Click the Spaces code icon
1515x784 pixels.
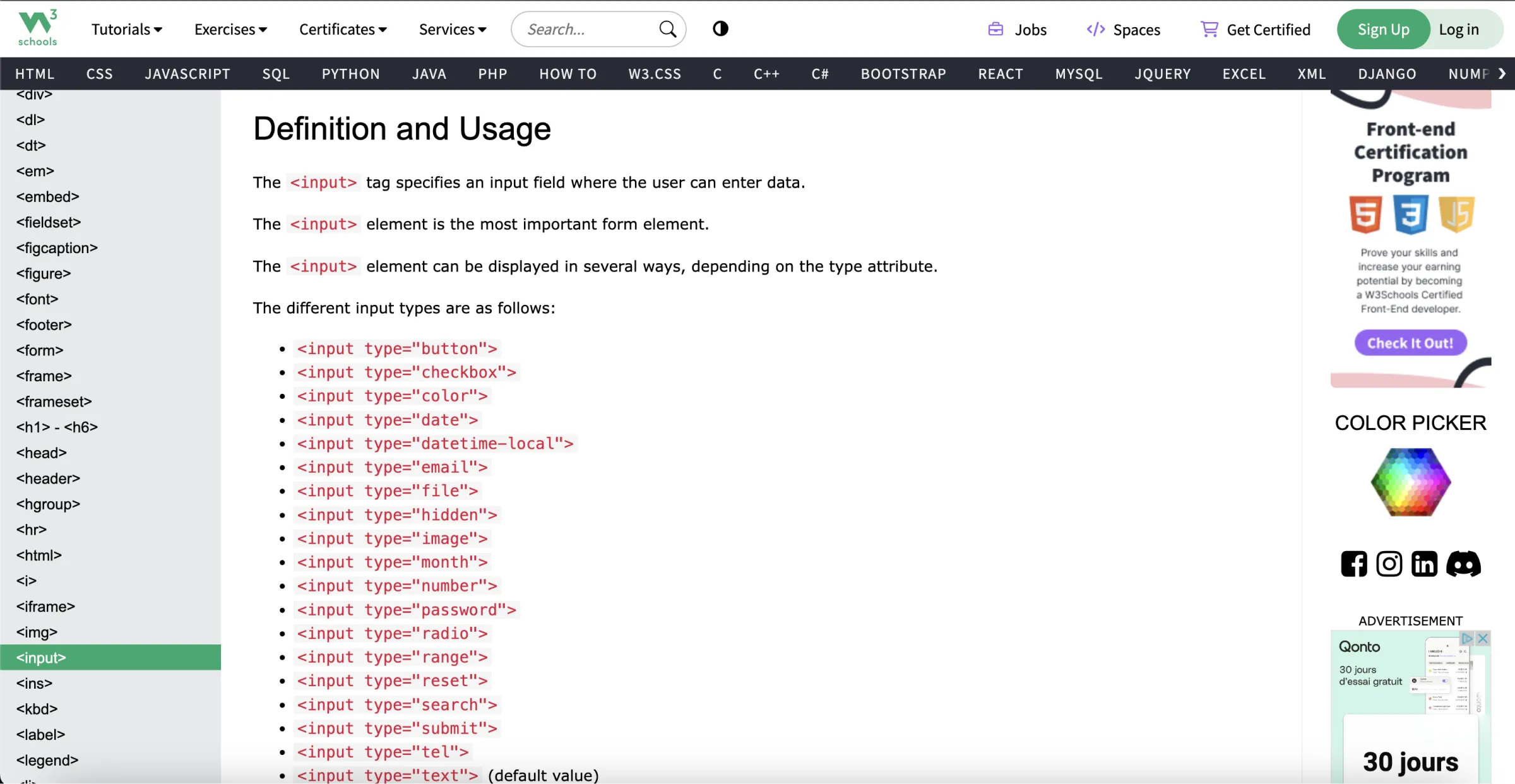1095,29
